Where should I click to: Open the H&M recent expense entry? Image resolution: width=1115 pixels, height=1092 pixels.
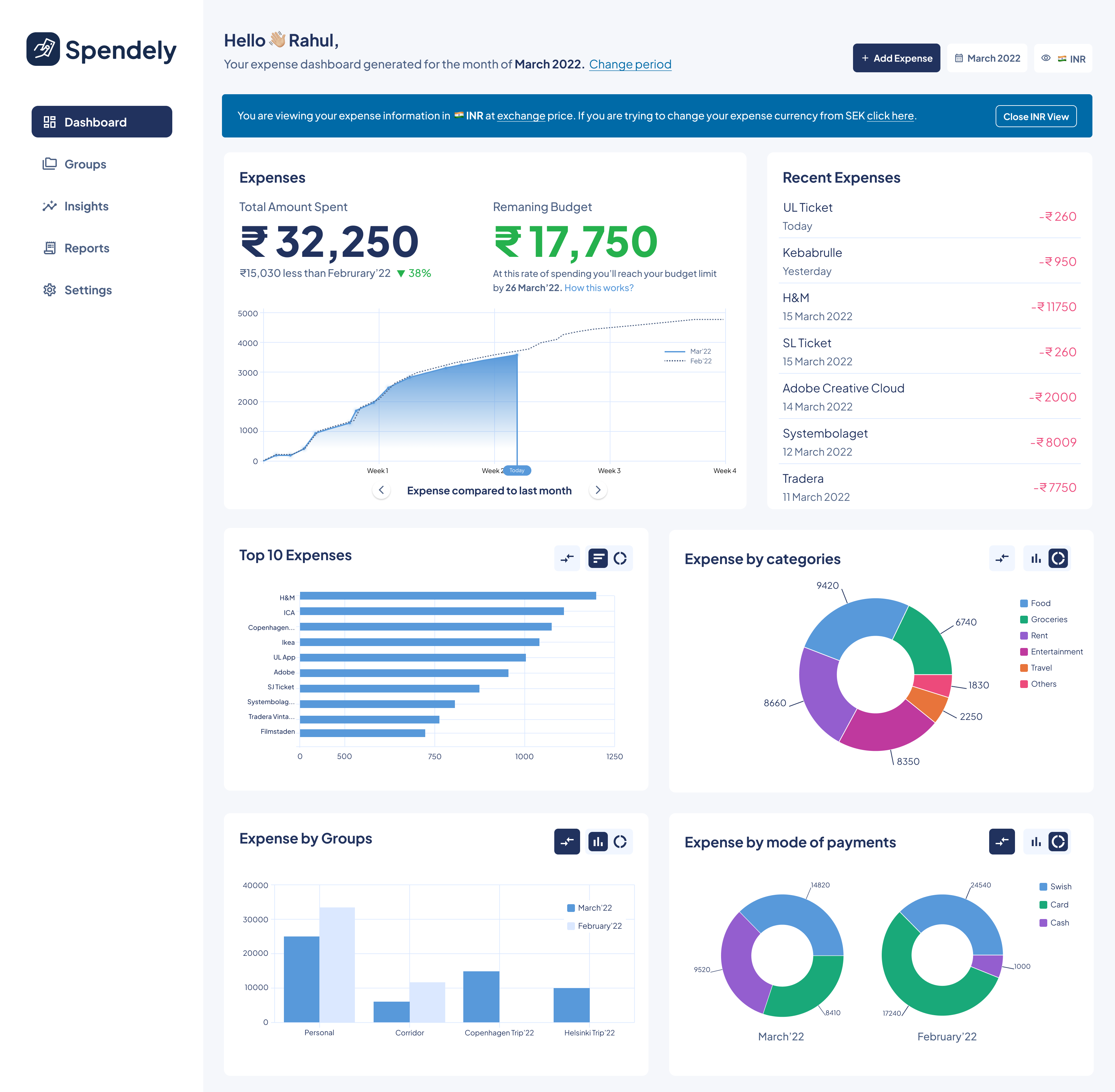click(x=929, y=307)
